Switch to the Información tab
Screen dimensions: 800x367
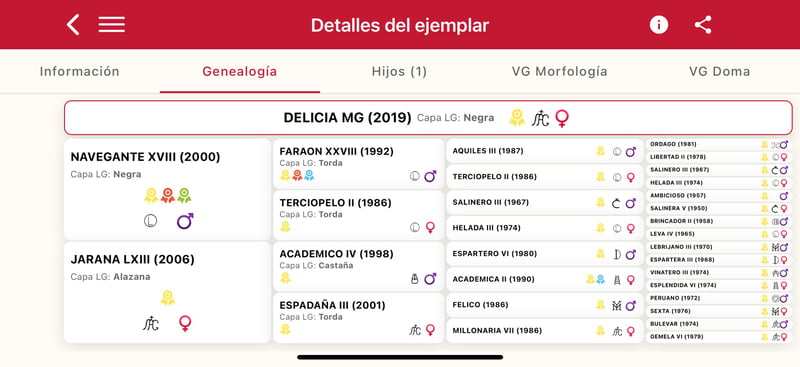(80, 71)
